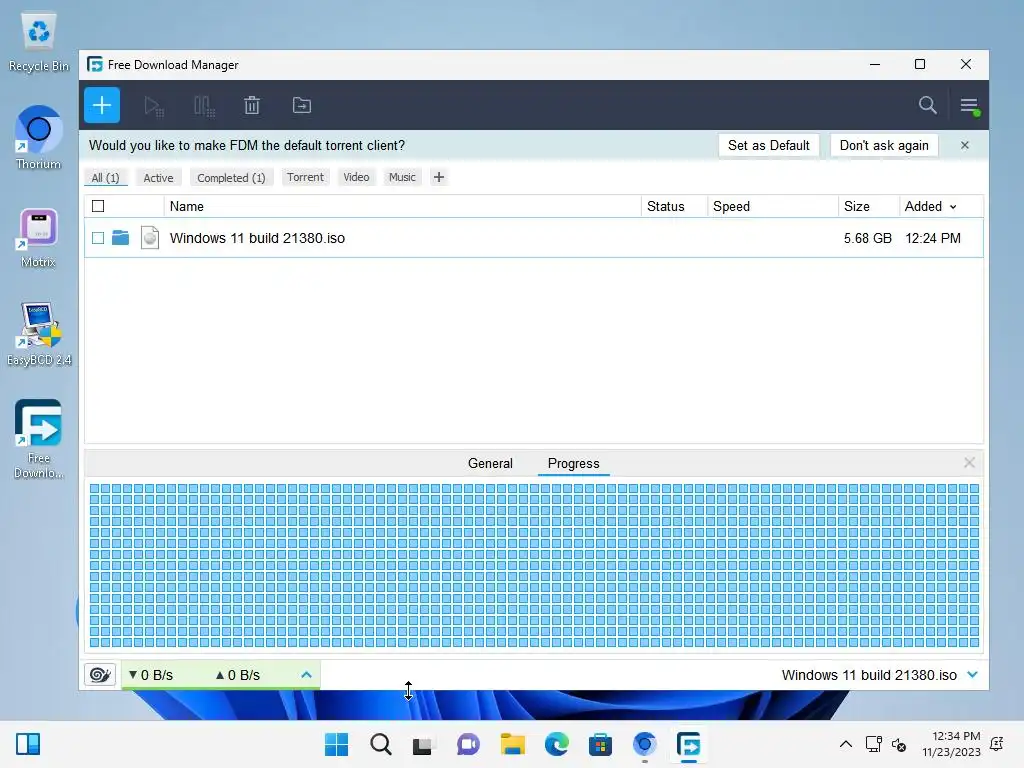The height and width of the screenshot is (768, 1024).
Task: Add a new filter tag with plus
Action: [439, 177]
